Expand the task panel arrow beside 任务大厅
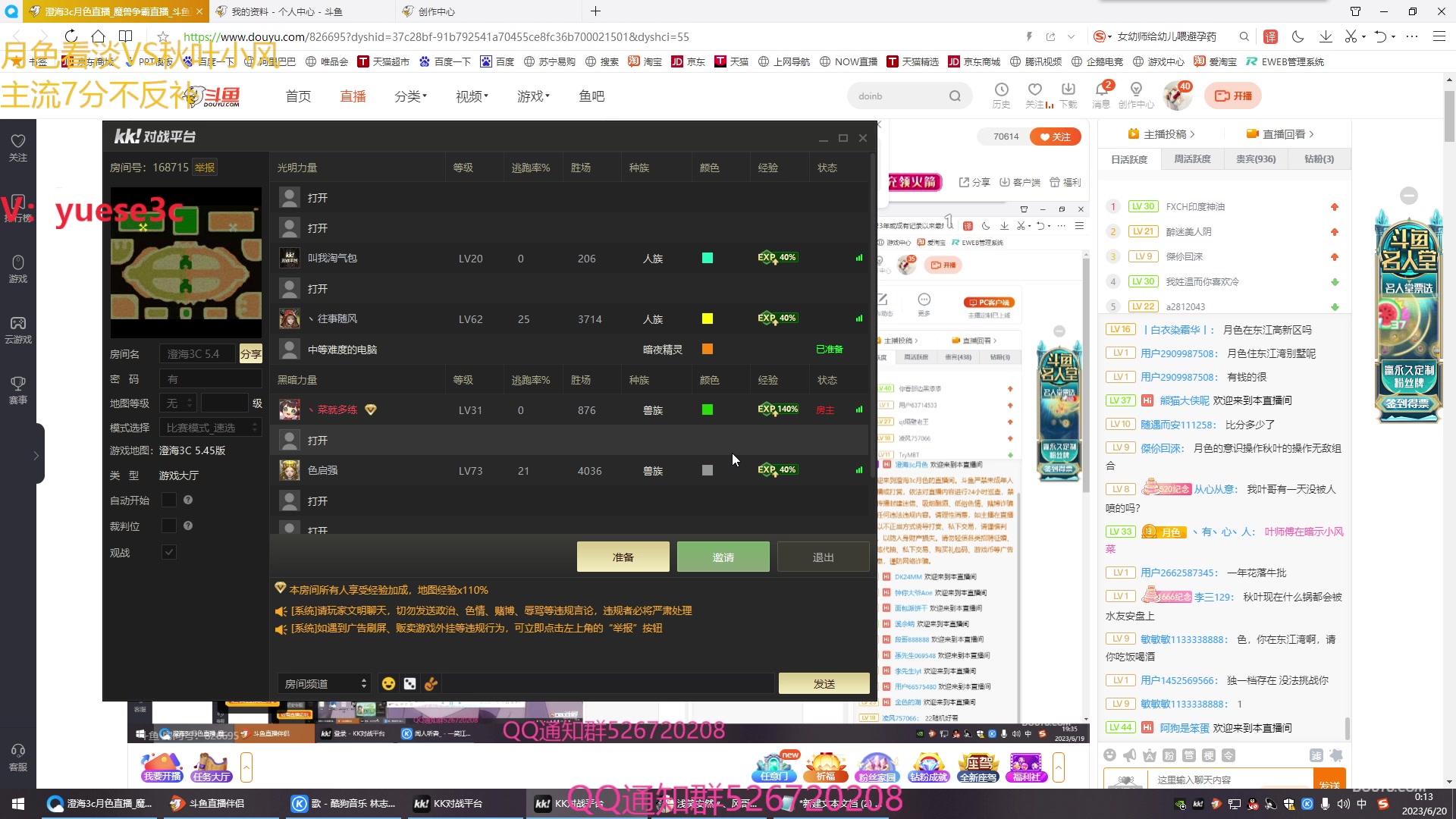The image size is (1456, 819). click(x=246, y=767)
